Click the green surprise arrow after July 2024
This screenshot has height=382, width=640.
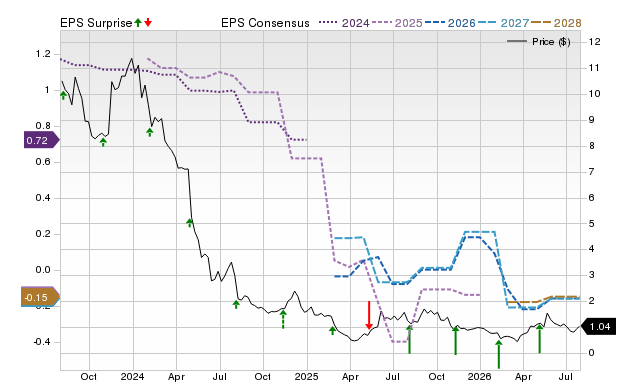(236, 304)
